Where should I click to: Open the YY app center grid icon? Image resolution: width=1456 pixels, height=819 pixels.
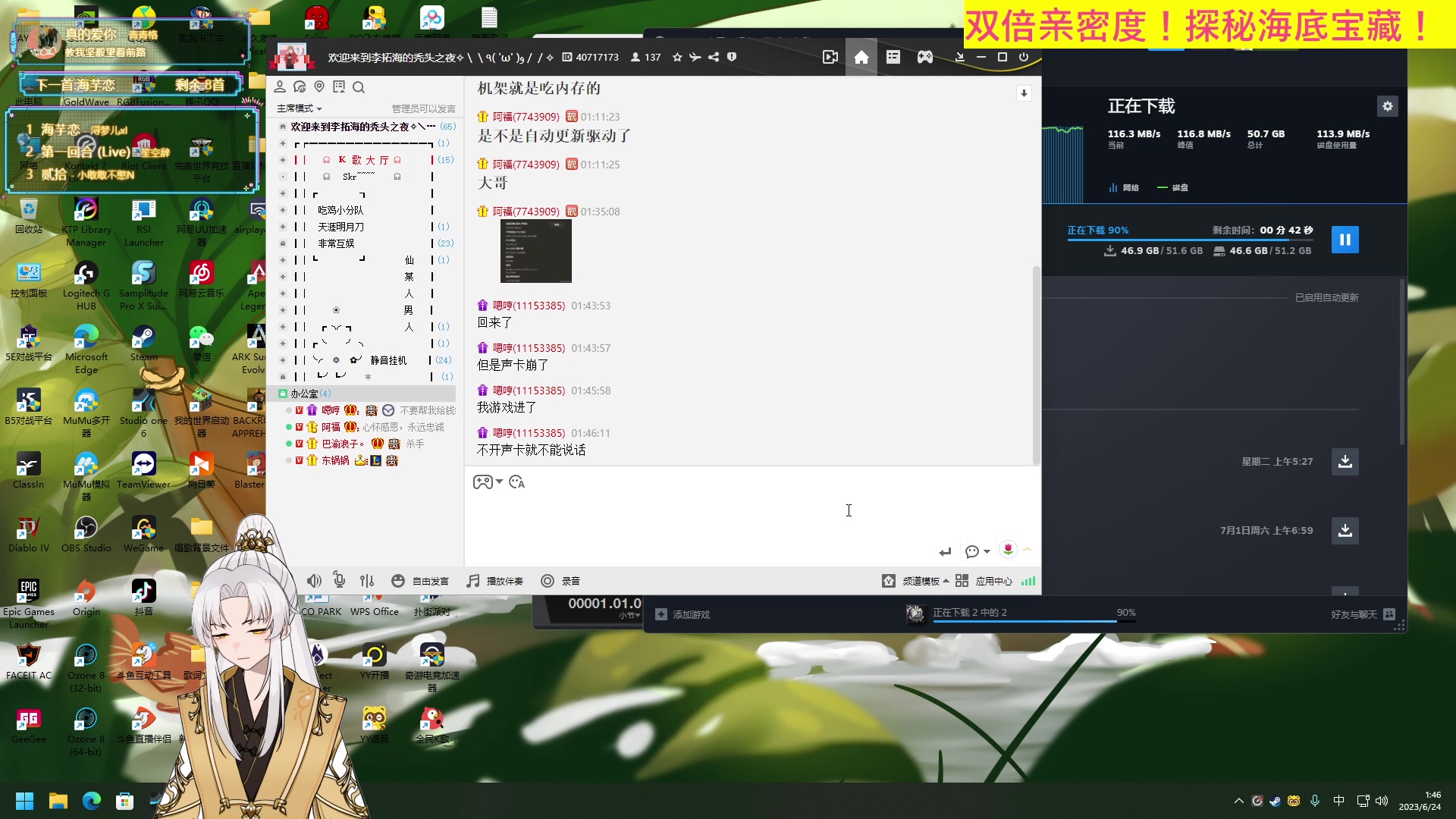962,581
